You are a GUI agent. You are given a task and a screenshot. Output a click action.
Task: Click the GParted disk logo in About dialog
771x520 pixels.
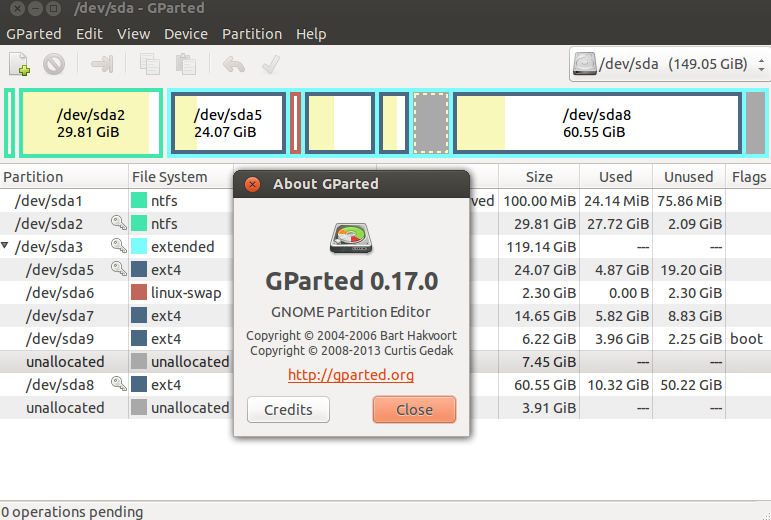(351, 238)
